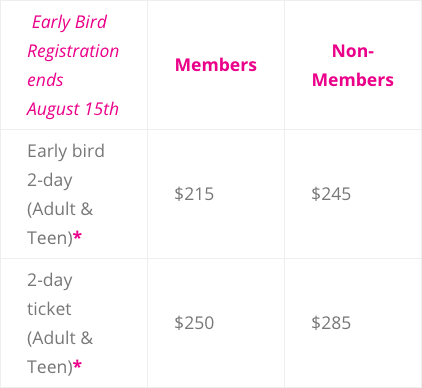Click '2-day' text in early bird row
The height and width of the screenshot is (388, 422).
click(50, 180)
